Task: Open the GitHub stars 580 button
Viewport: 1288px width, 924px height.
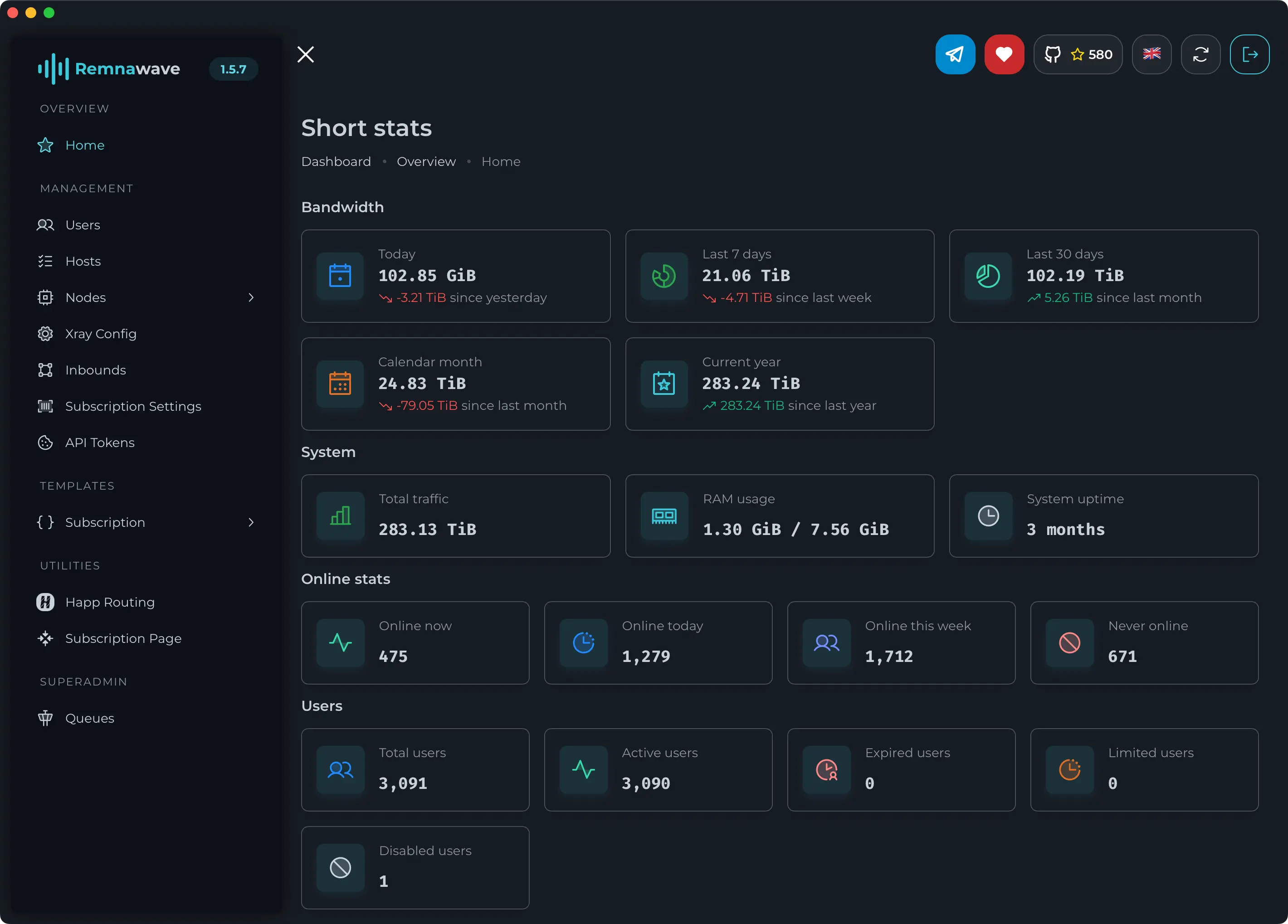Action: tap(1077, 54)
